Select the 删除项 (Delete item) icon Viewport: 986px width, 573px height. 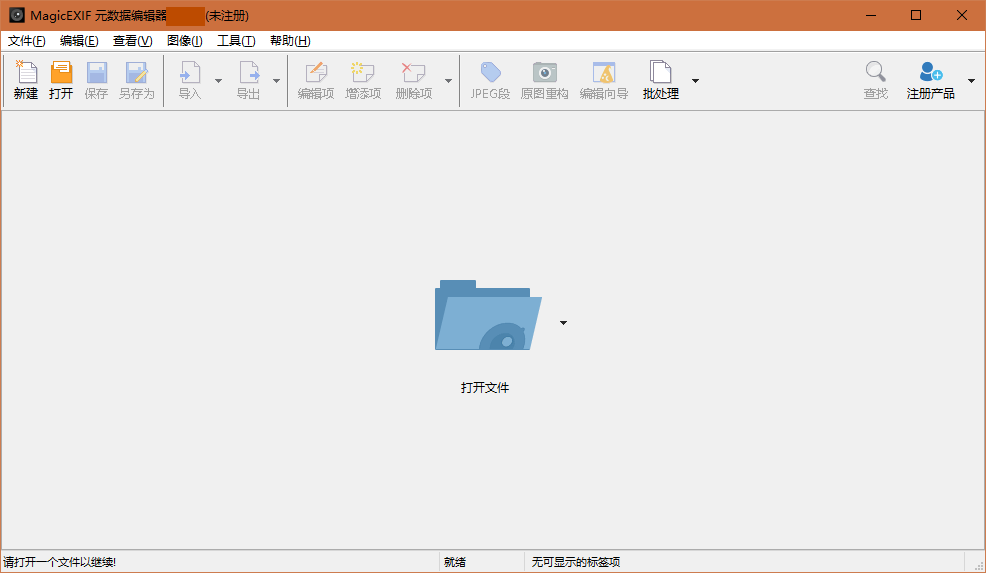click(x=413, y=72)
